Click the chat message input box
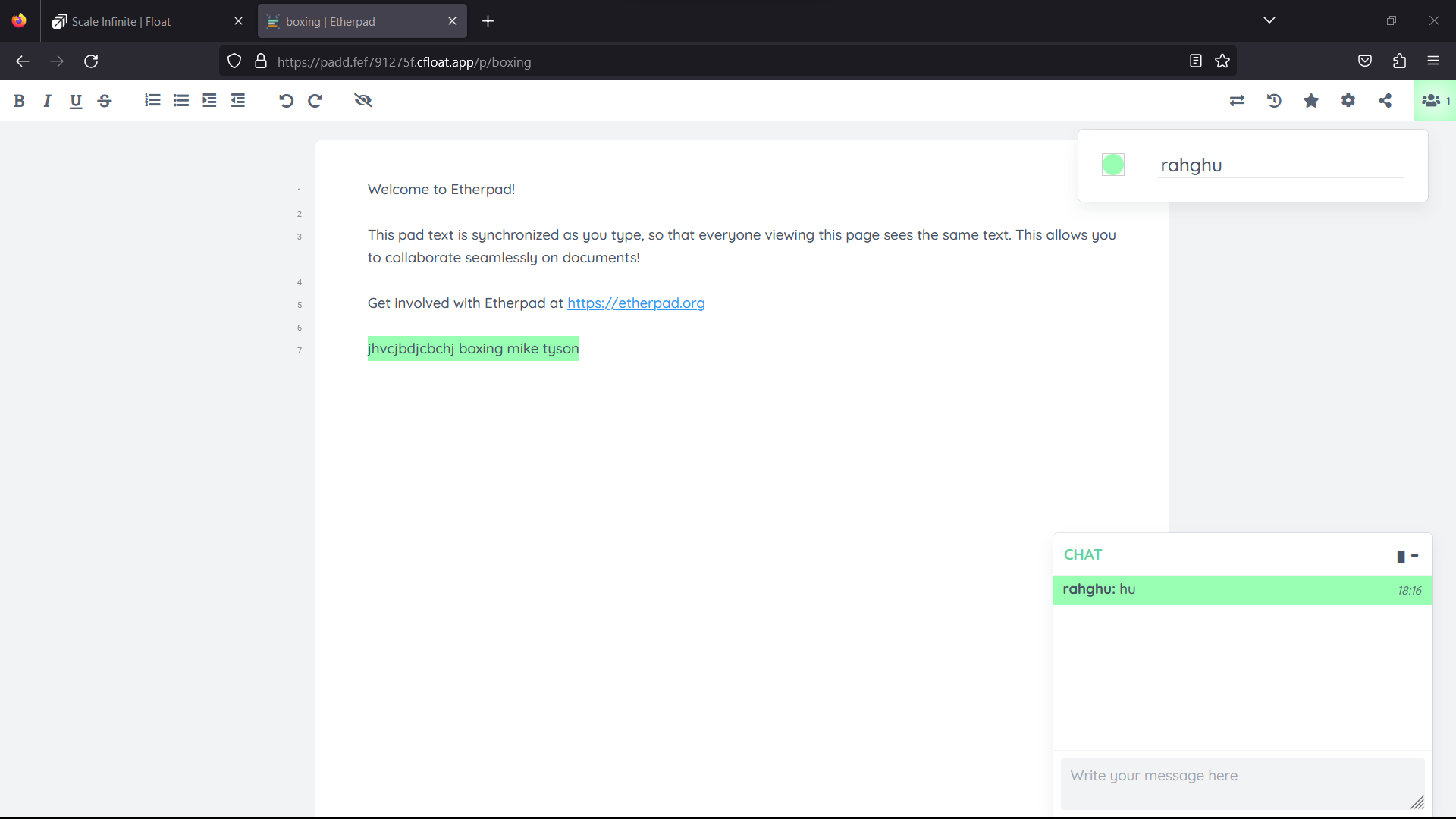This screenshot has height=819, width=1456. pos(1242,783)
